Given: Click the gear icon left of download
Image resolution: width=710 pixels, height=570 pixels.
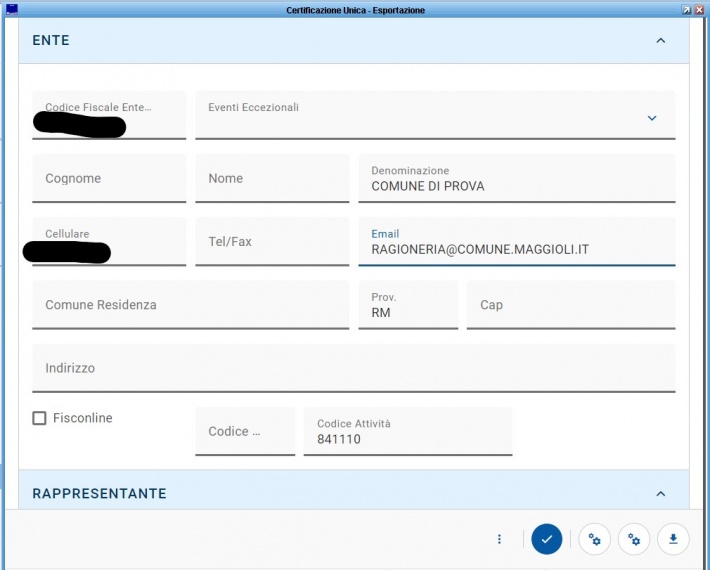Looking at the screenshot, I should tap(634, 539).
